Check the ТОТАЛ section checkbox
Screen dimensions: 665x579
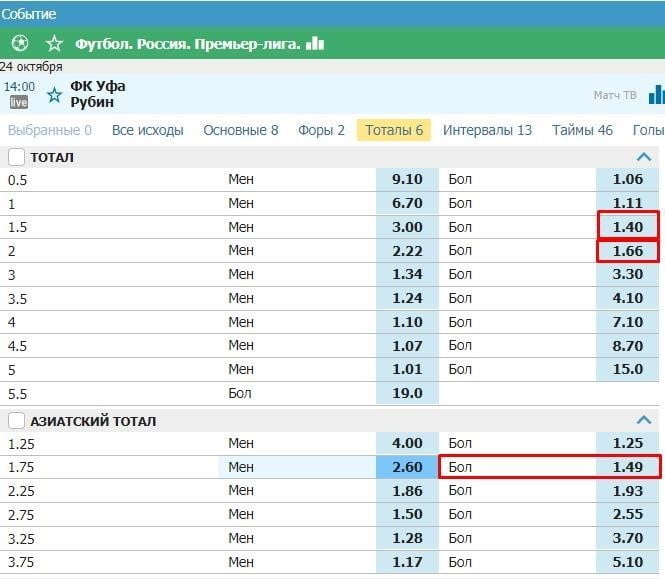(16, 157)
